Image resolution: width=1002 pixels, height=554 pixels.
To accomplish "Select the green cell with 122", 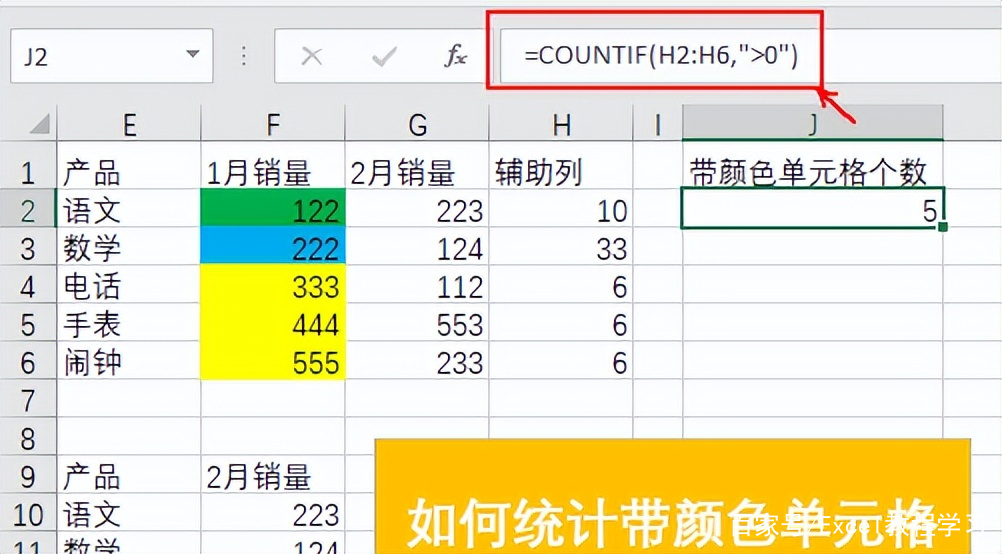I will tap(273, 208).
